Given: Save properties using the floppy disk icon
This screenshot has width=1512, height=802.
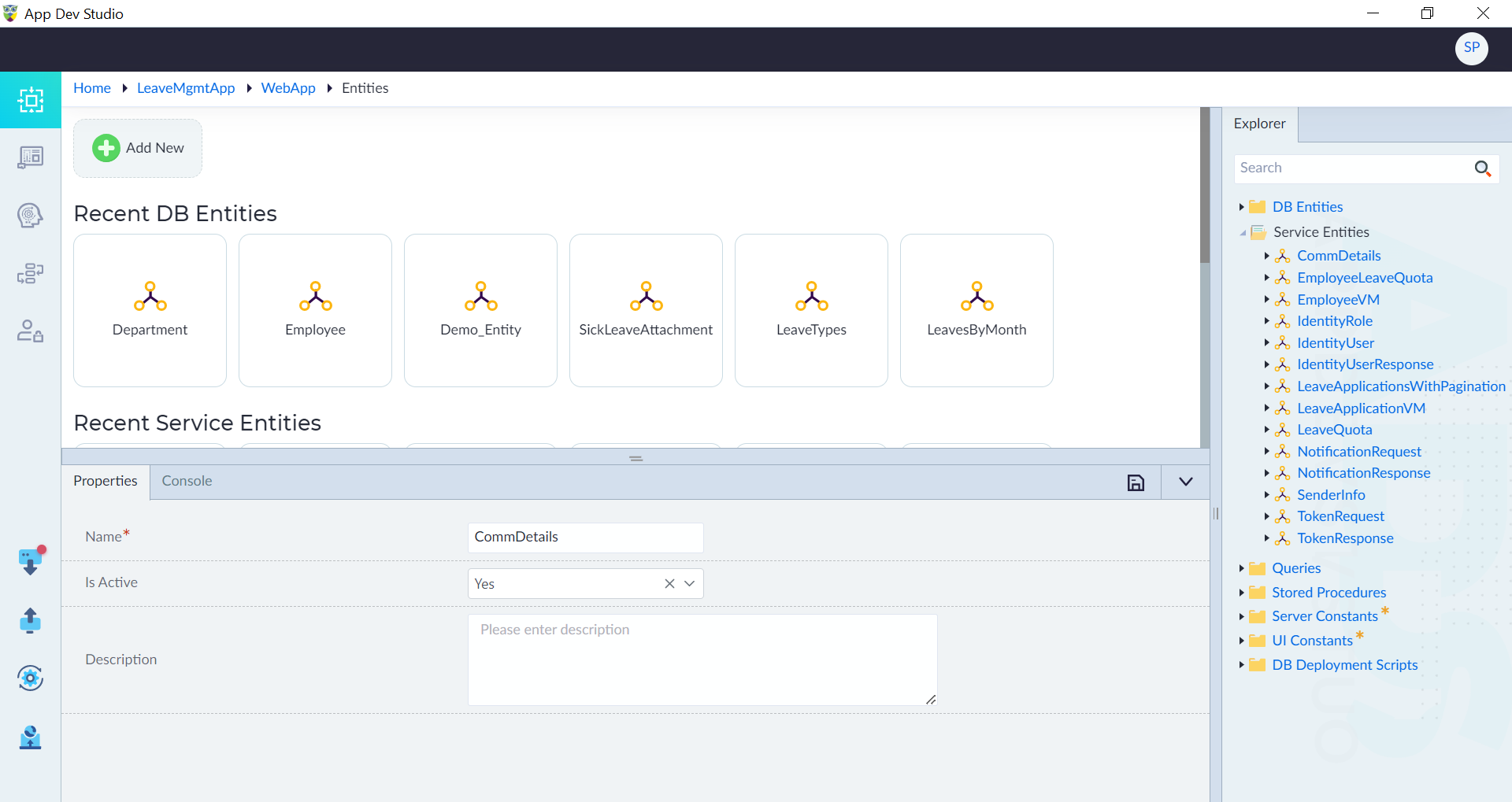Looking at the screenshot, I should coord(1136,482).
